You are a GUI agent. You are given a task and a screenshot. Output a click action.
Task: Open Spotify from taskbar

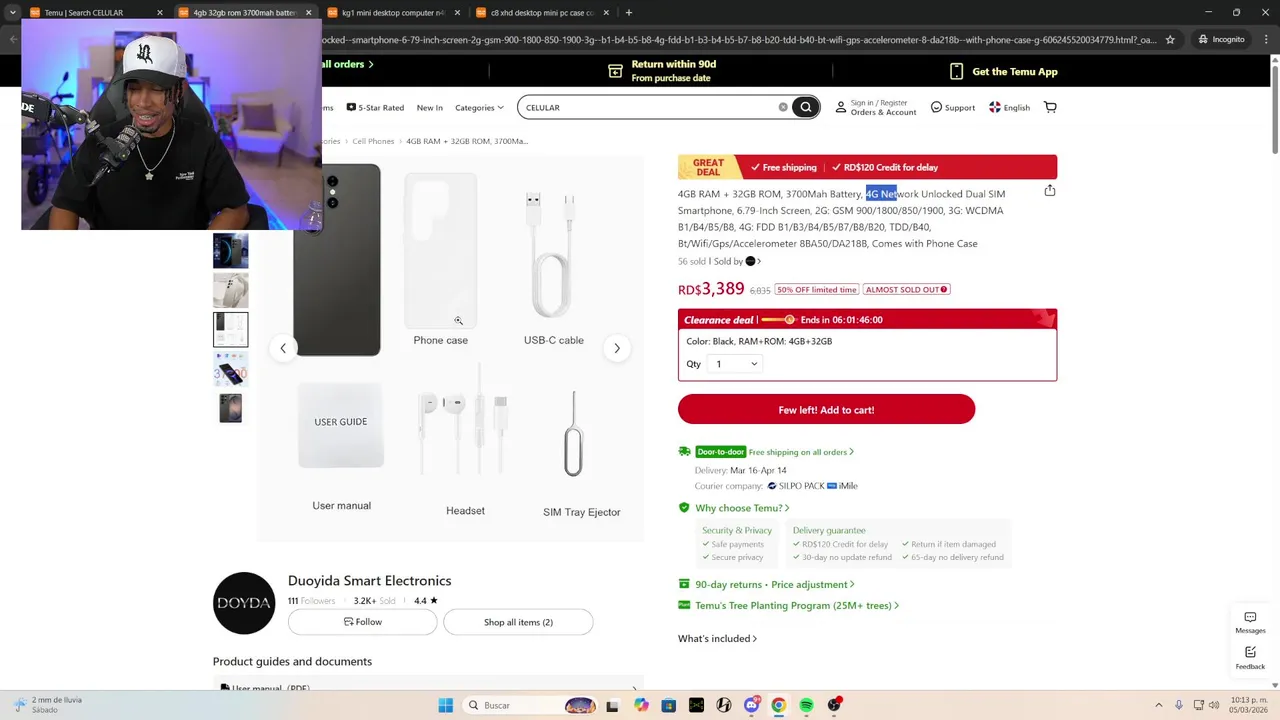pyautogui.click(x=806, y=705)
